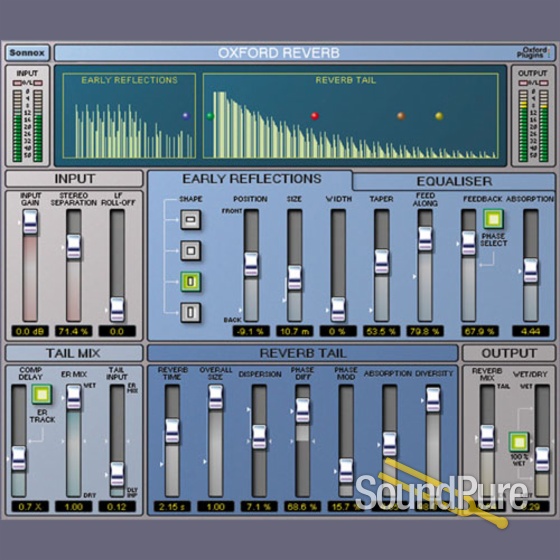Image resolution: width=560 pixels, height=560 pixels.
Task: Click the Overall Size value 1.00
Action: [x=215, y=506]
